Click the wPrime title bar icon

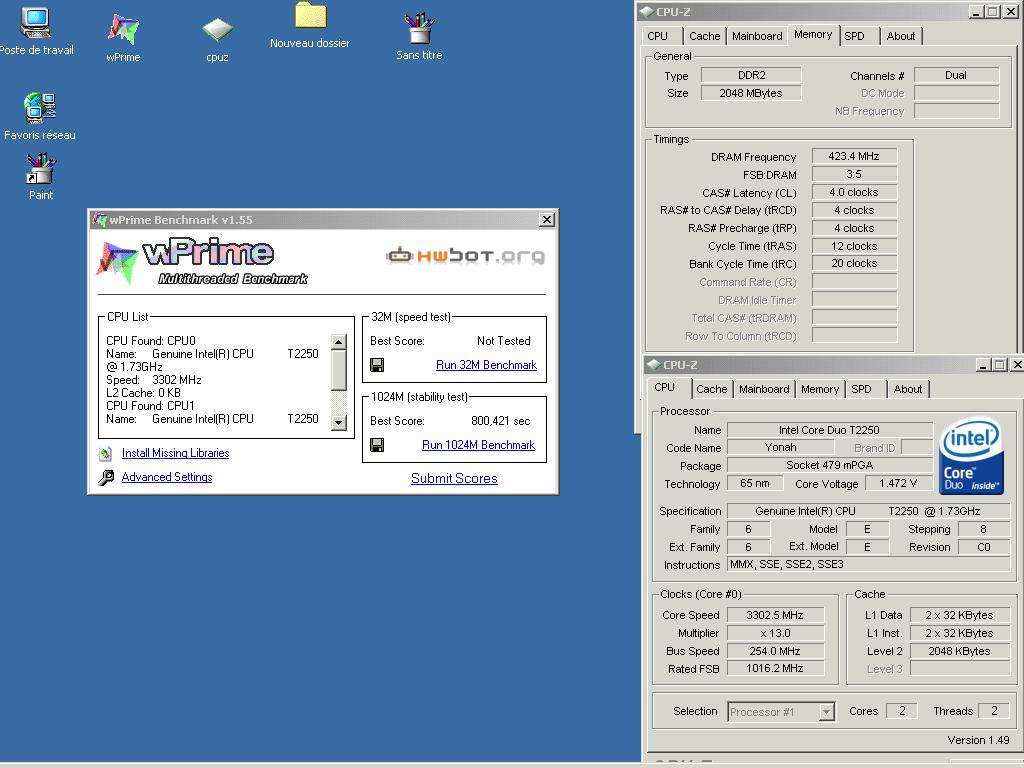tap(99, 219)
